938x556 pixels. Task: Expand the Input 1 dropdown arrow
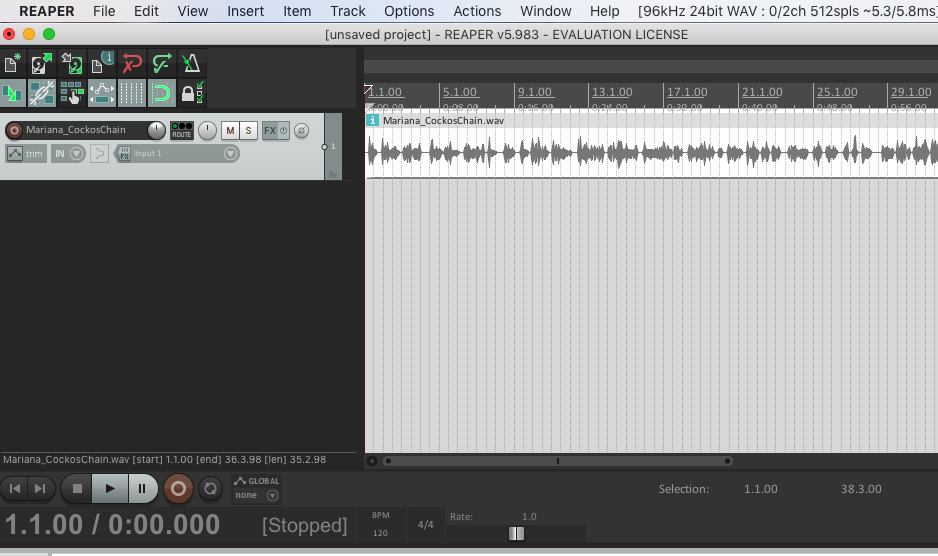click(x=231, y=154)
